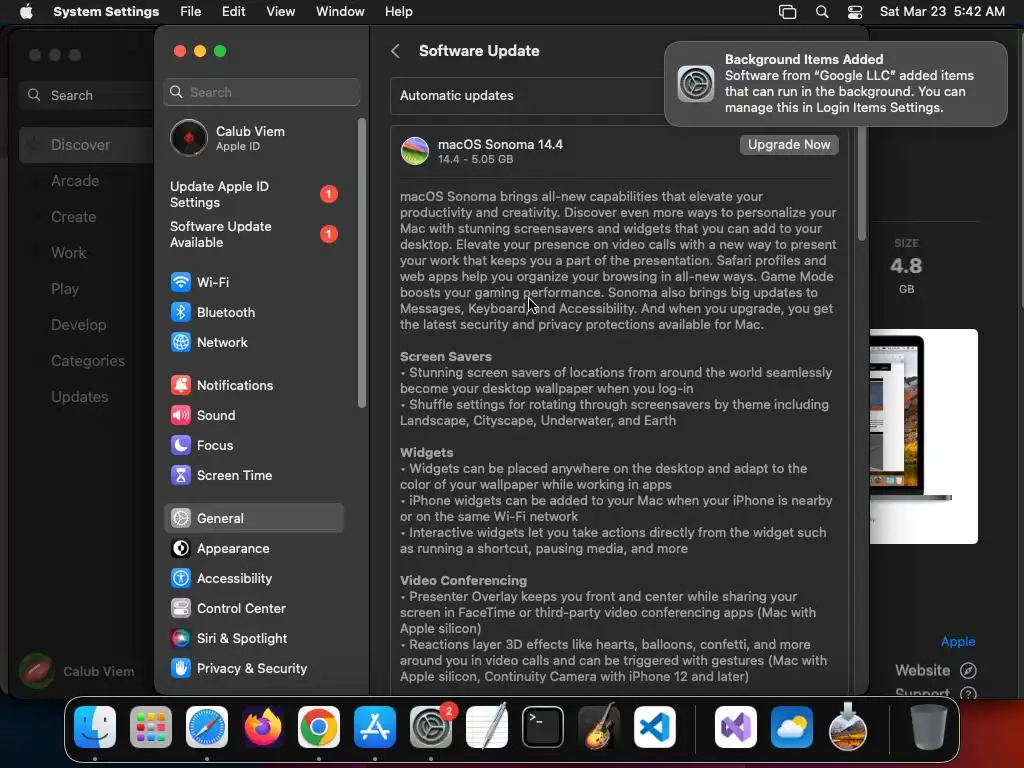Click the macOS Sonoma update icon
The height and width of the screenshot is (768, 1024).
[415, 151]
